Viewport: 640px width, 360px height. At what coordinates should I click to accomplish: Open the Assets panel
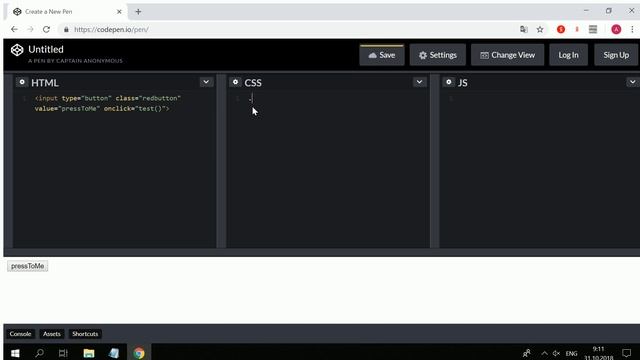51,334
